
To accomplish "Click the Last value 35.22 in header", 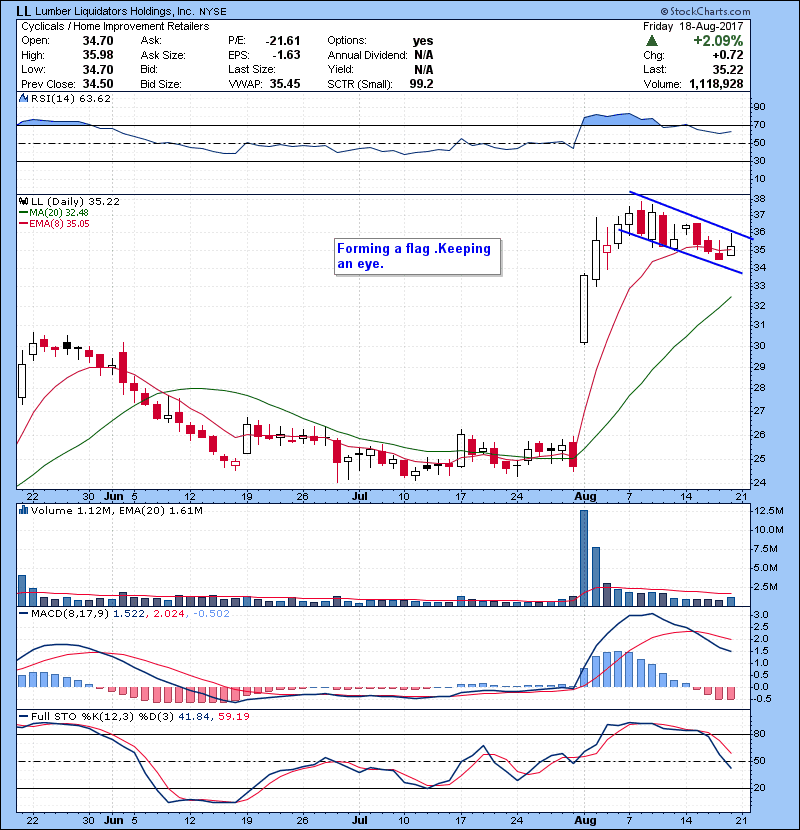I will [x=727, y=69].
